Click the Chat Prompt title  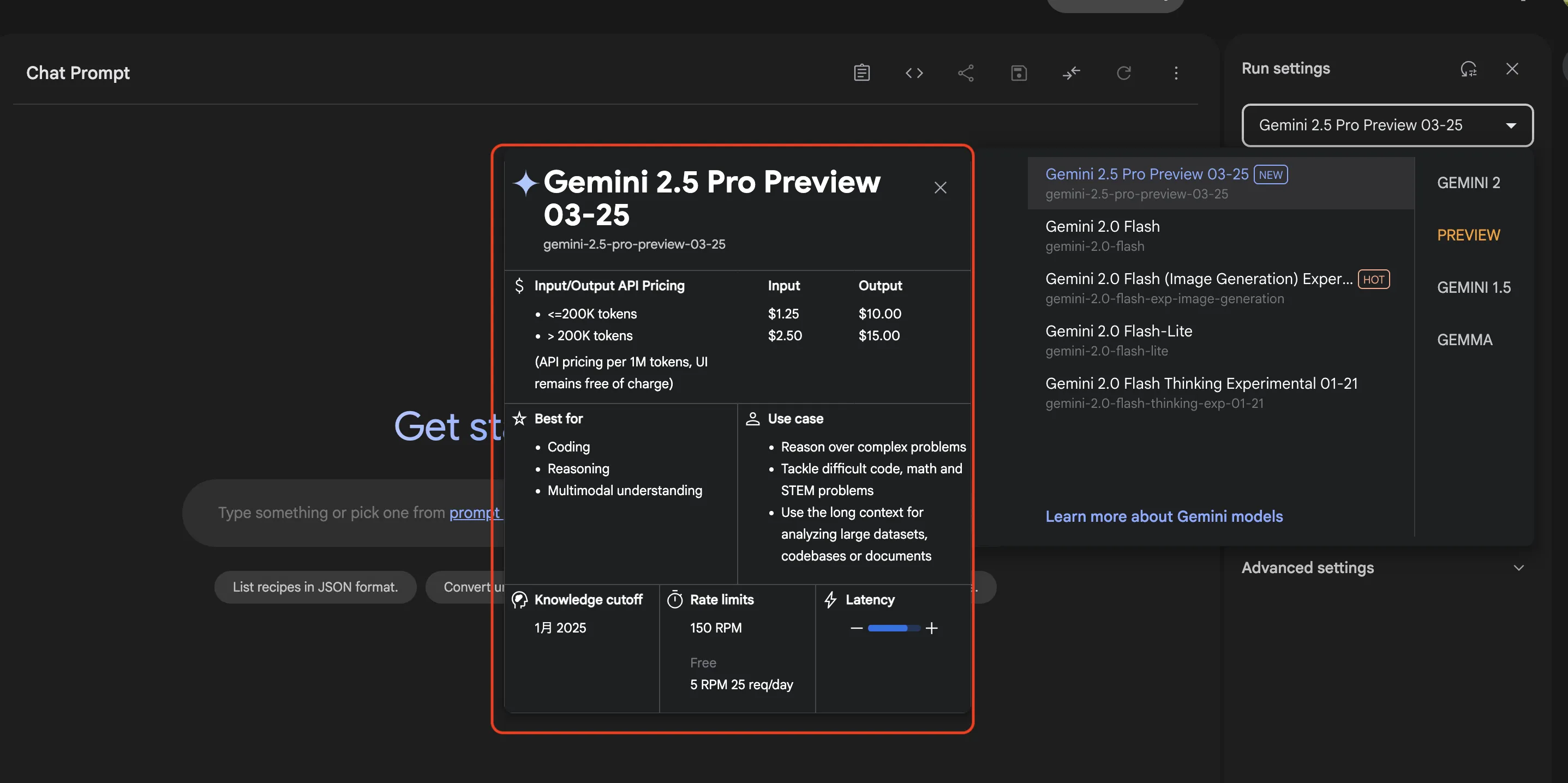tap(78, 73)
